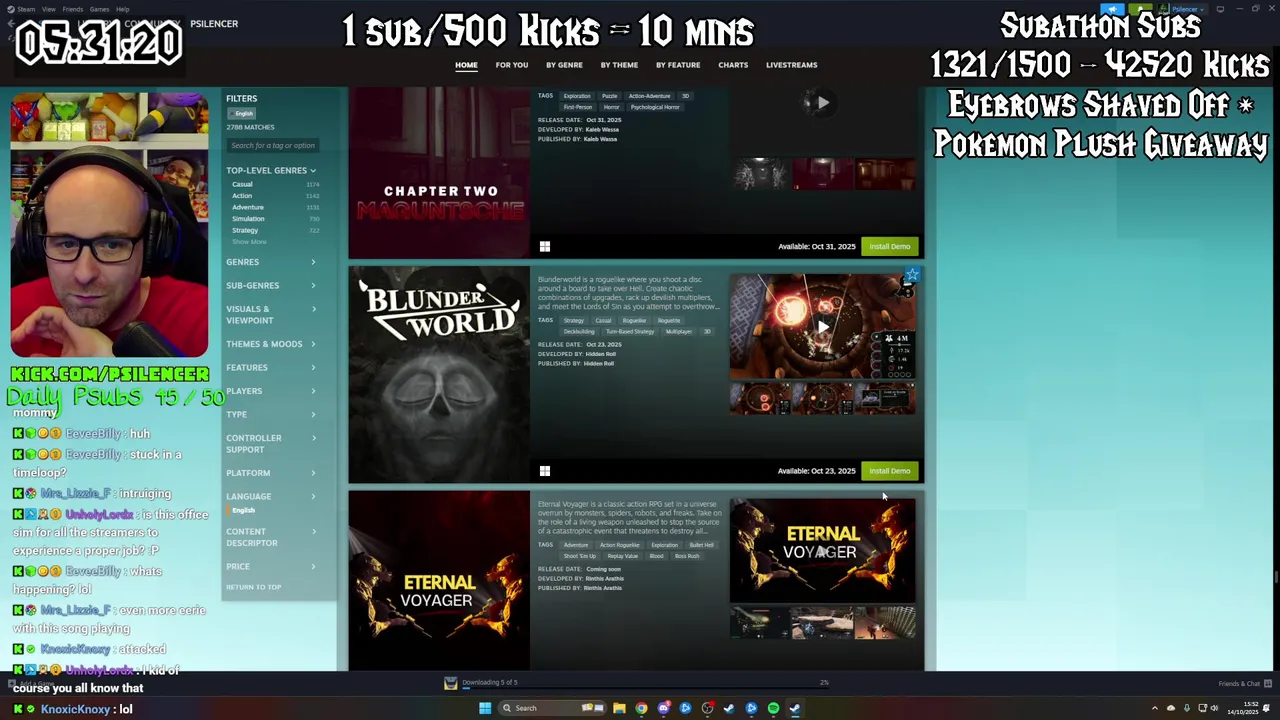Collapse the Language filter section

pyautogui.click(x=271, y=496)
